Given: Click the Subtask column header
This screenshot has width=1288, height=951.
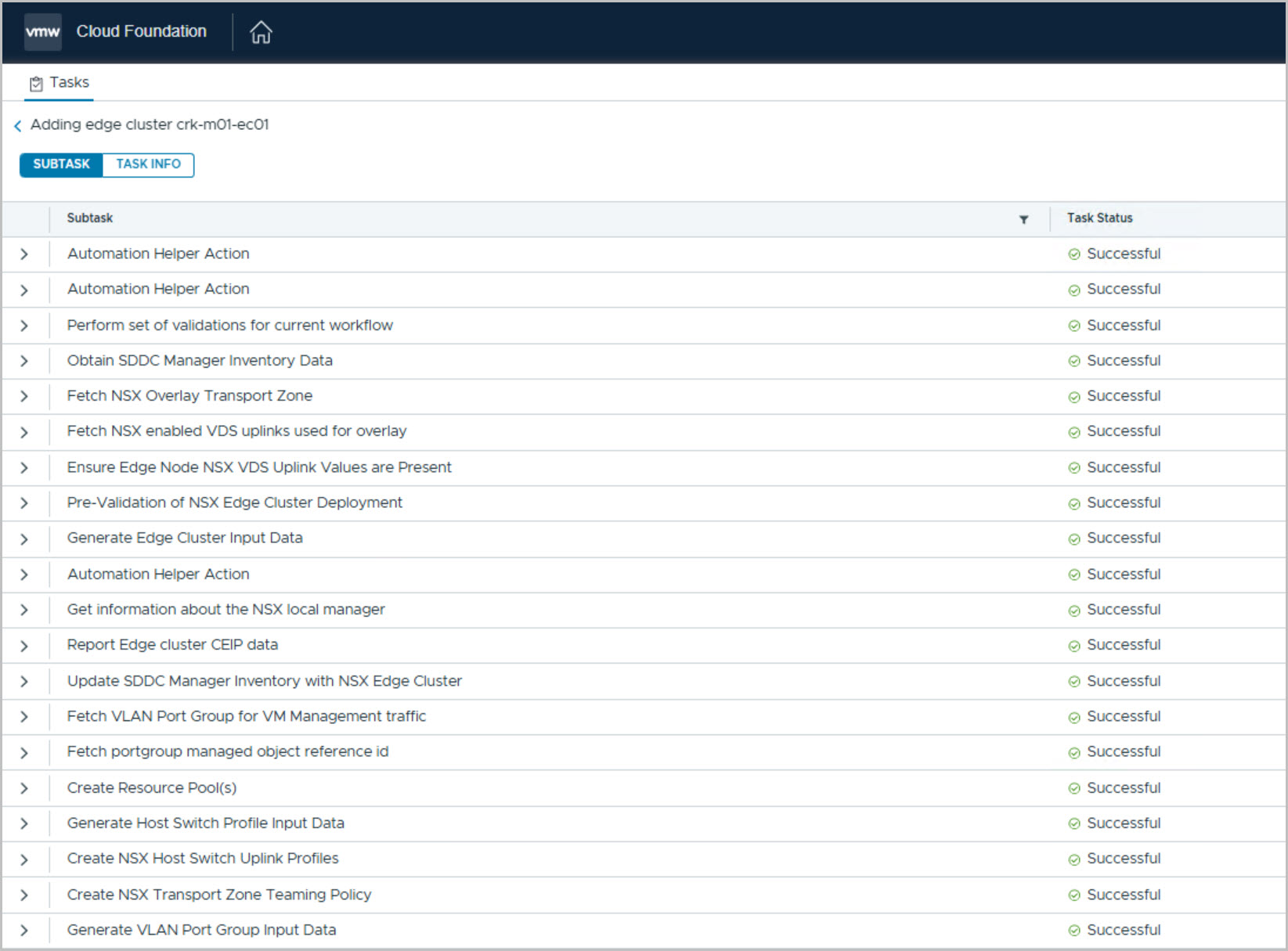Looking at the screenshot, I should point(90,218).
